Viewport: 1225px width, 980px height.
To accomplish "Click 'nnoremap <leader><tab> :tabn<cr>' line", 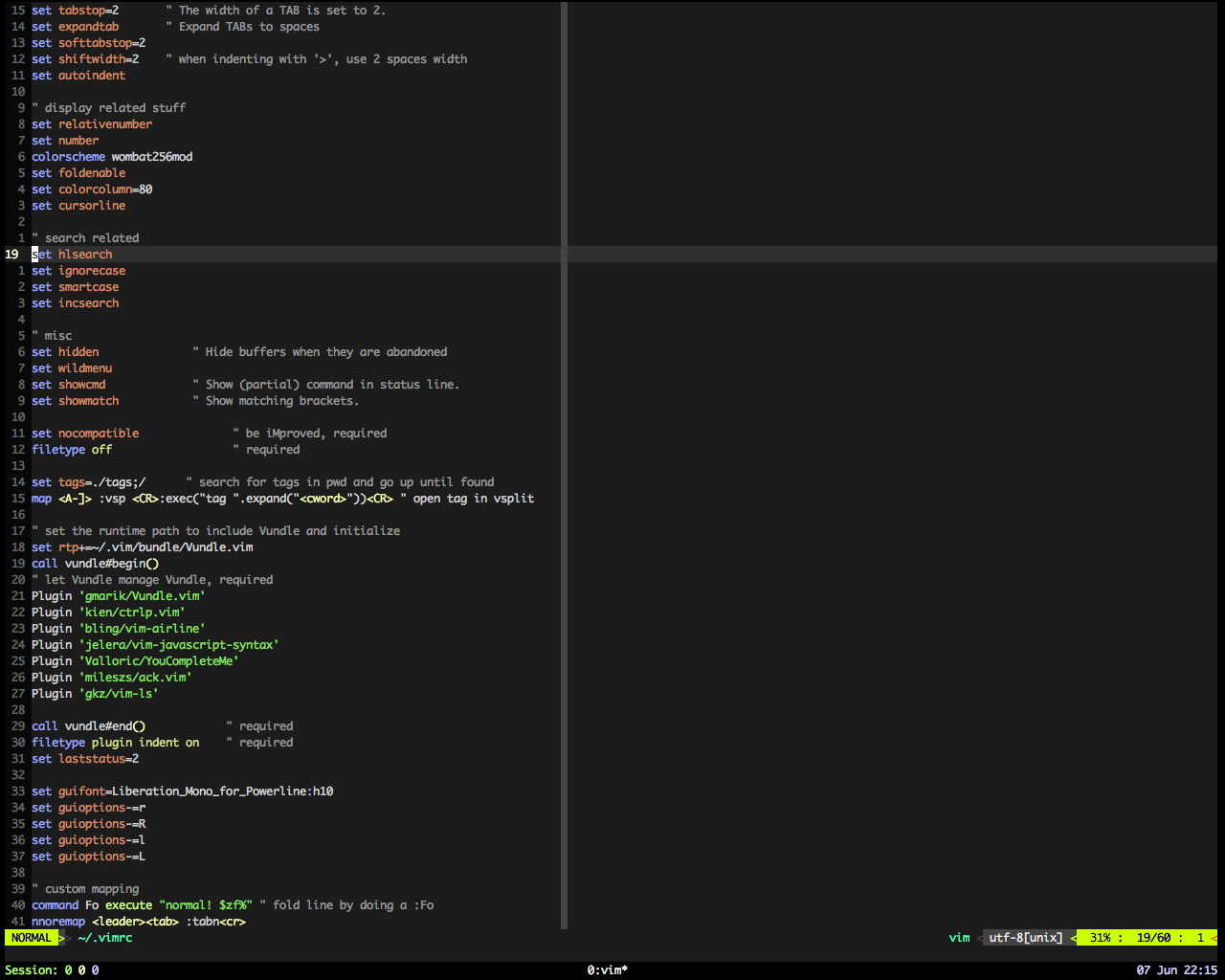I will click(x=139, y=922).
